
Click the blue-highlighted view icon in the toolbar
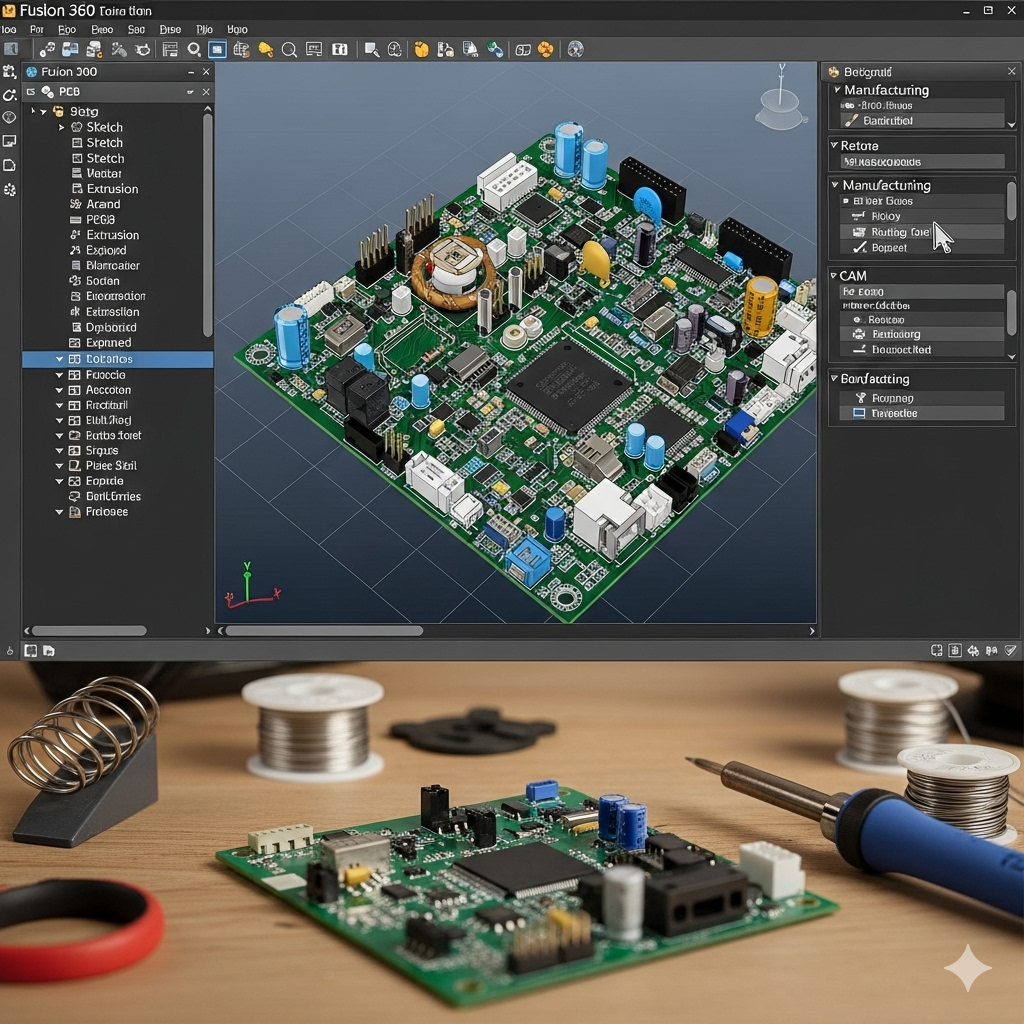point(217,50)
